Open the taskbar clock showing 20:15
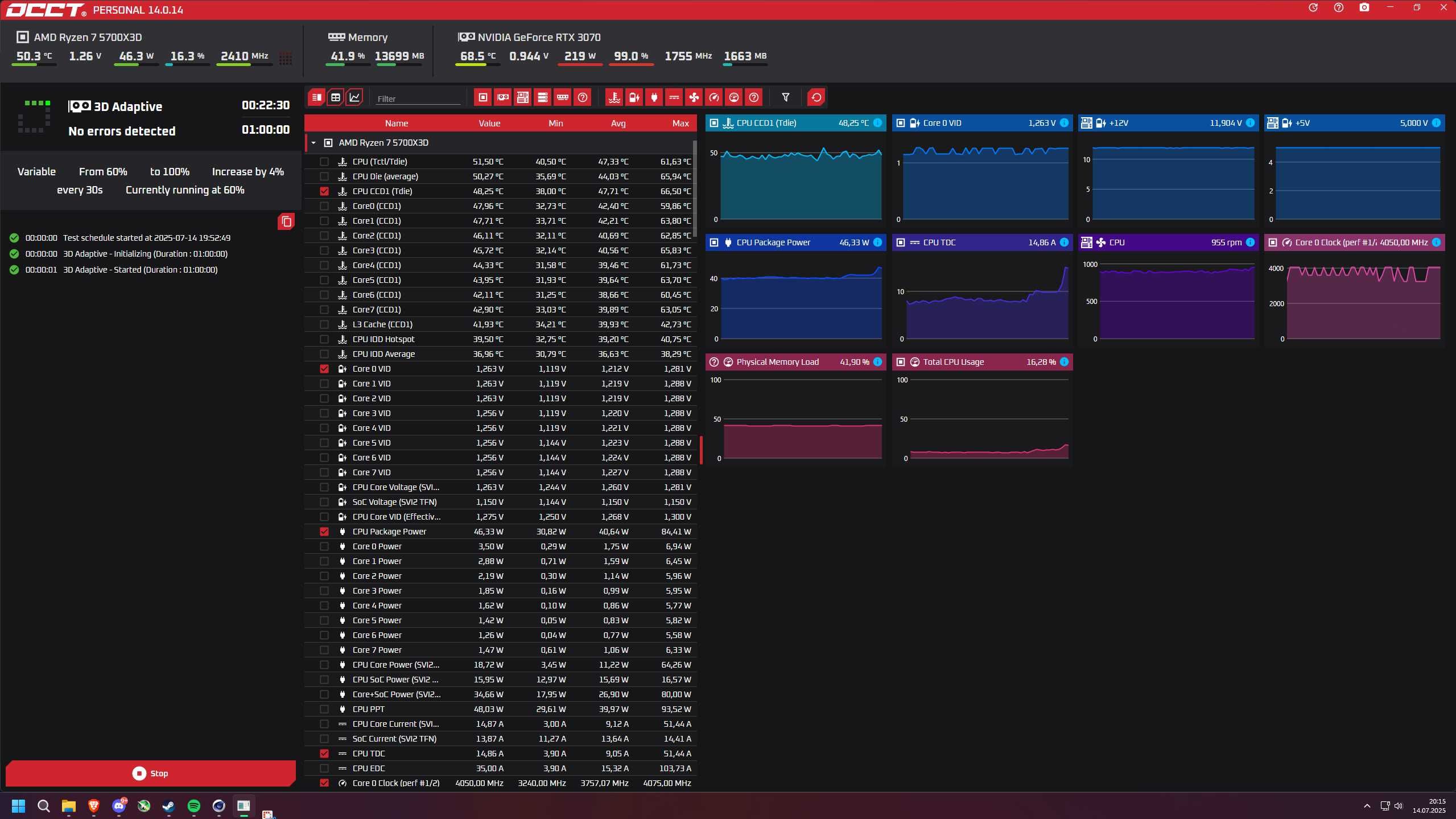 (1429, 806)
